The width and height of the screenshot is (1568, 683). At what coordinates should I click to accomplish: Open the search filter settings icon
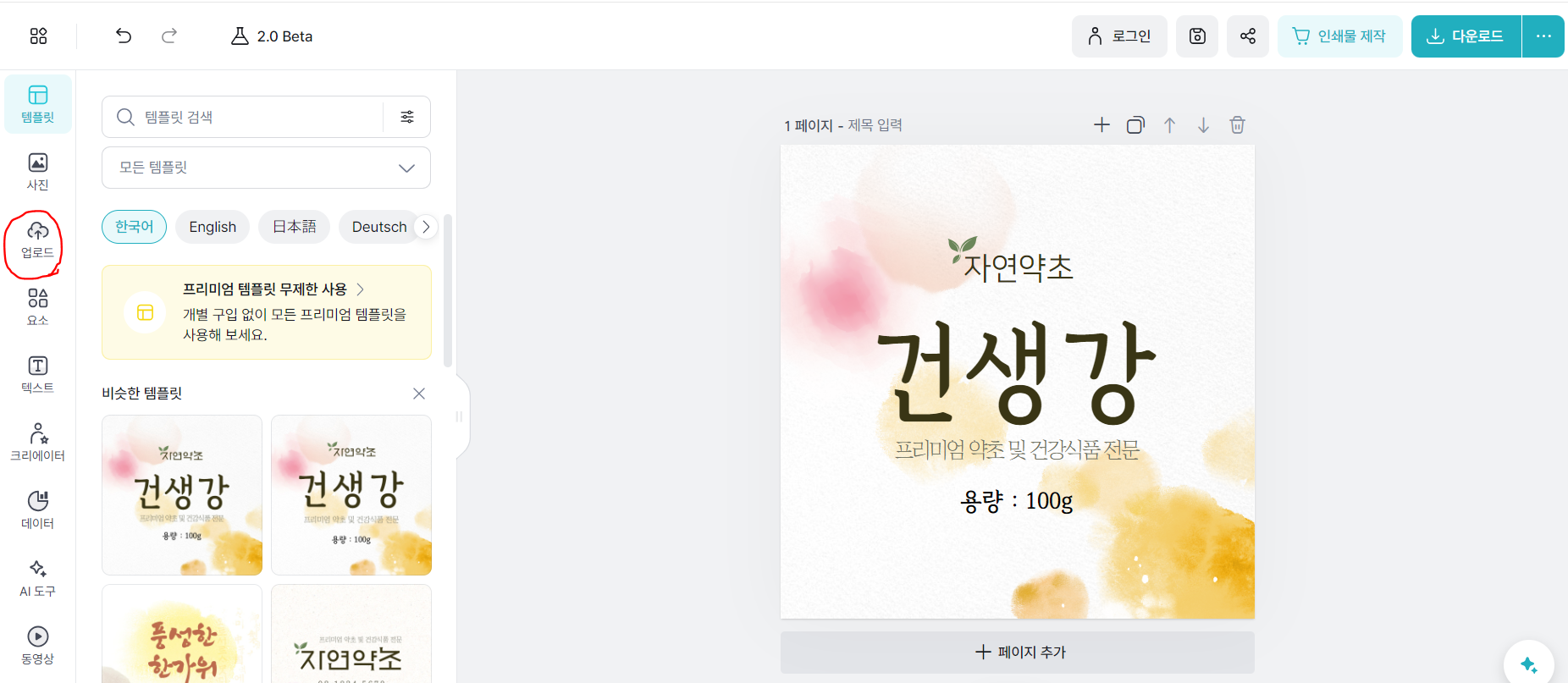[407, 117]
